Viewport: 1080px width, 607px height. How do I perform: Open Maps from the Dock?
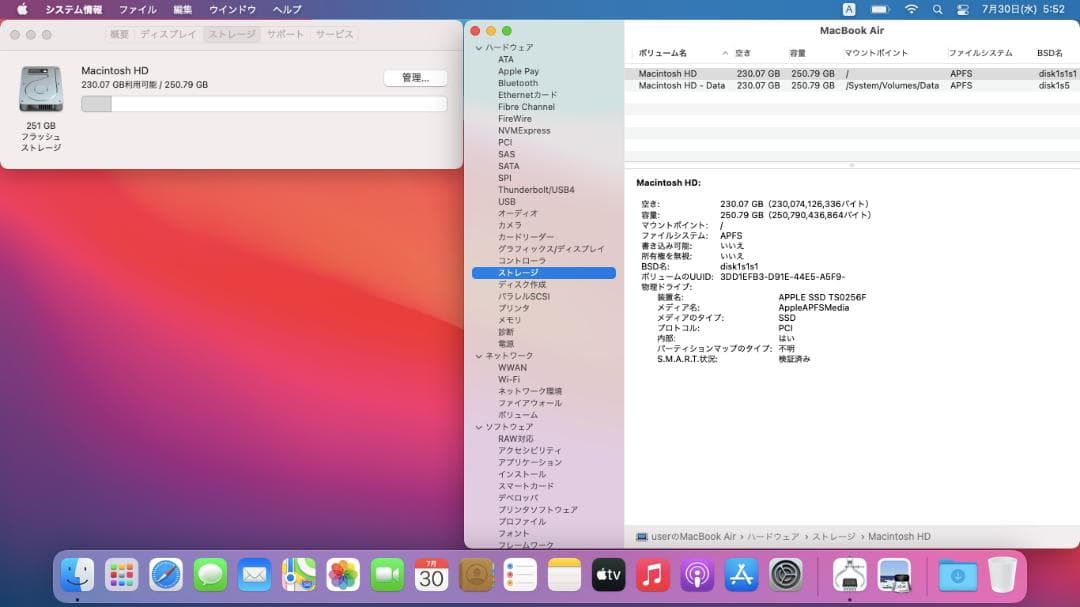(298, 576)
